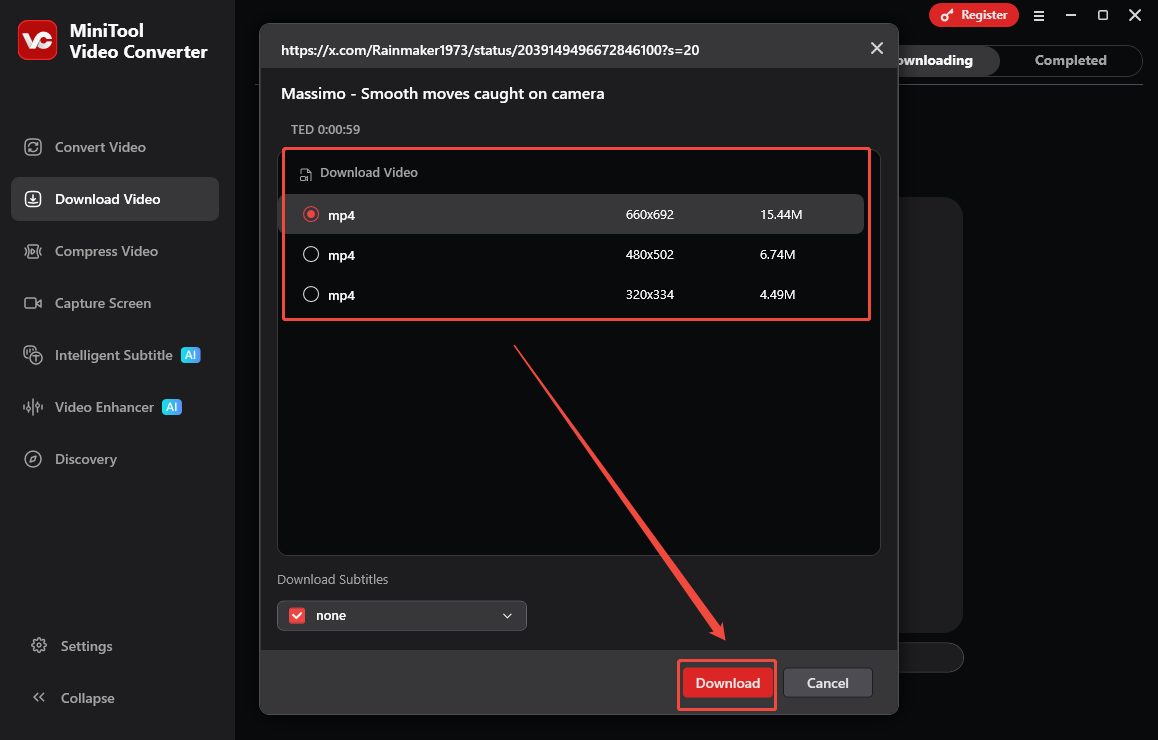The width and height of the screenshot is (1158, 740).
Task: Open the Compress Video section
Action: tap(115, 251)
